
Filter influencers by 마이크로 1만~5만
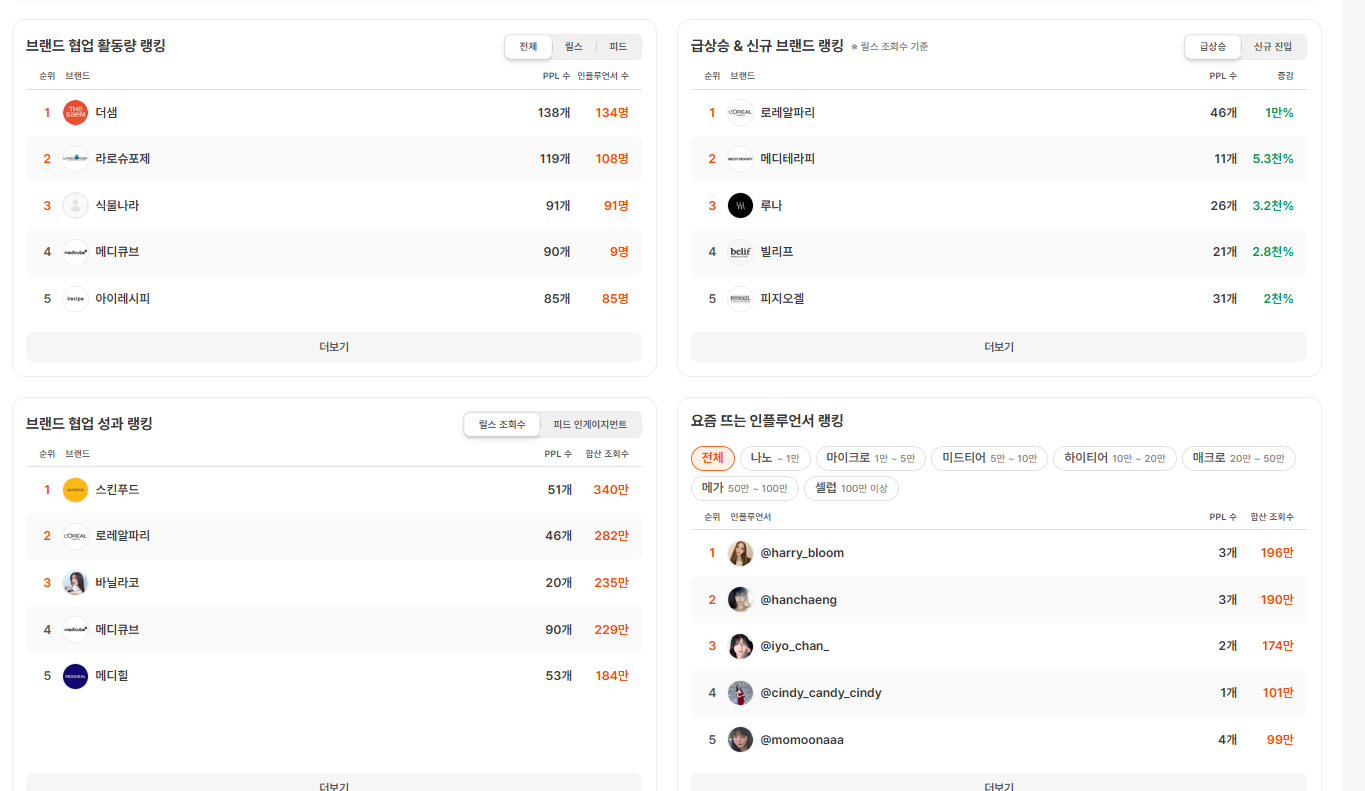point(870,458)
